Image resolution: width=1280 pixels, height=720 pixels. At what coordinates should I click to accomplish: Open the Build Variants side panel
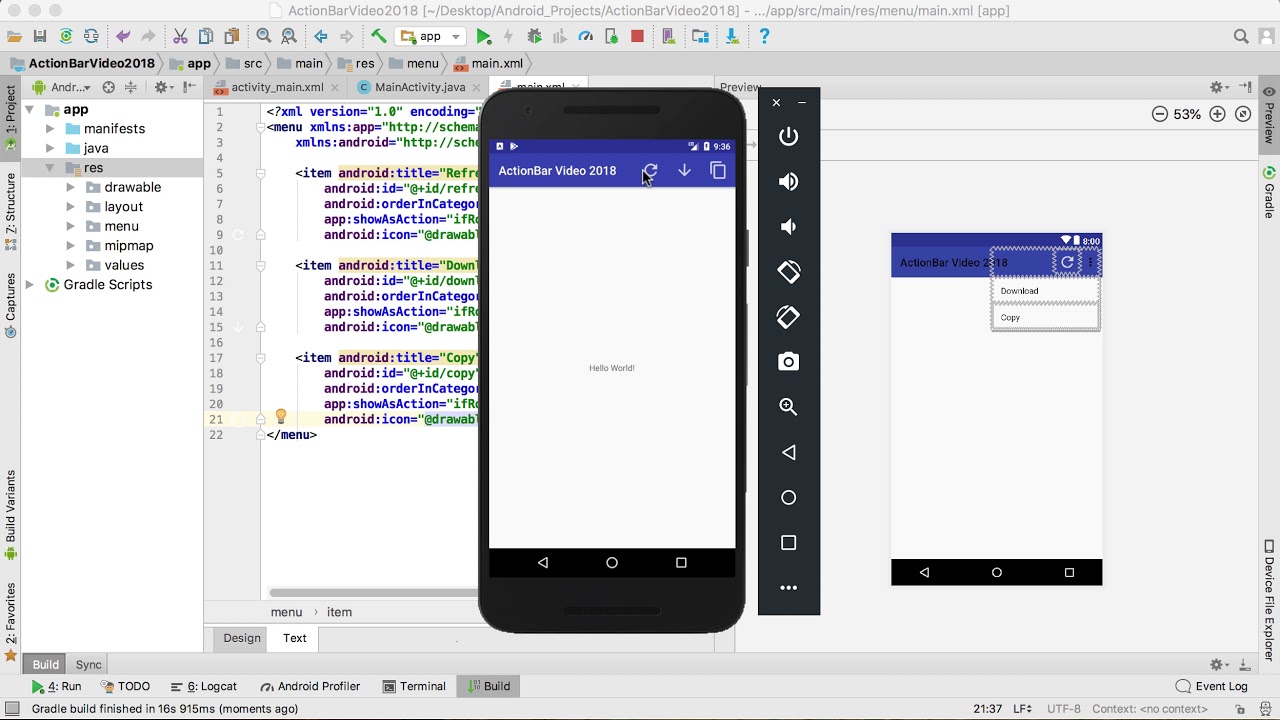point(11,516)
